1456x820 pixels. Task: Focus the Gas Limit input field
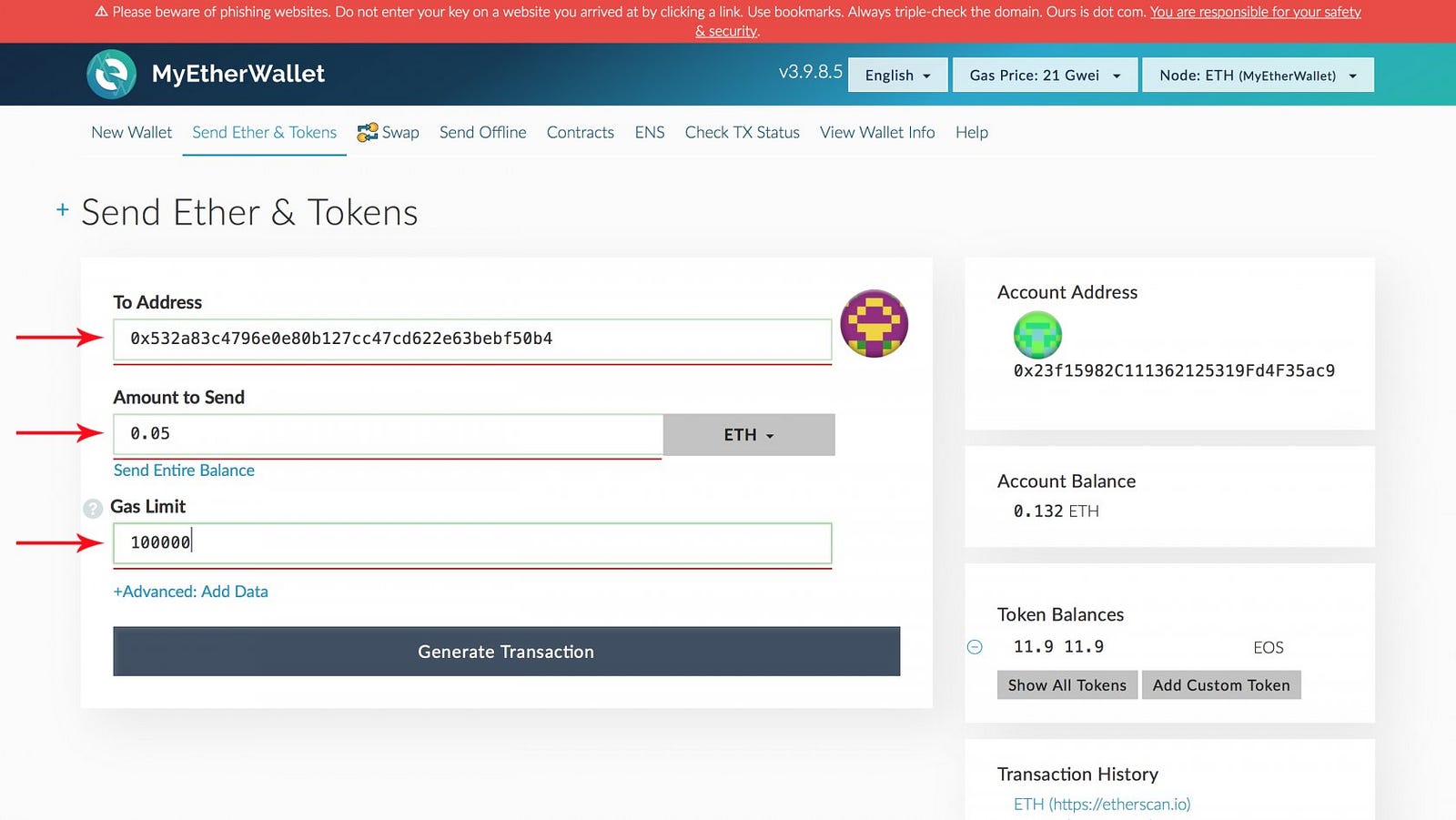coord(472,543)
